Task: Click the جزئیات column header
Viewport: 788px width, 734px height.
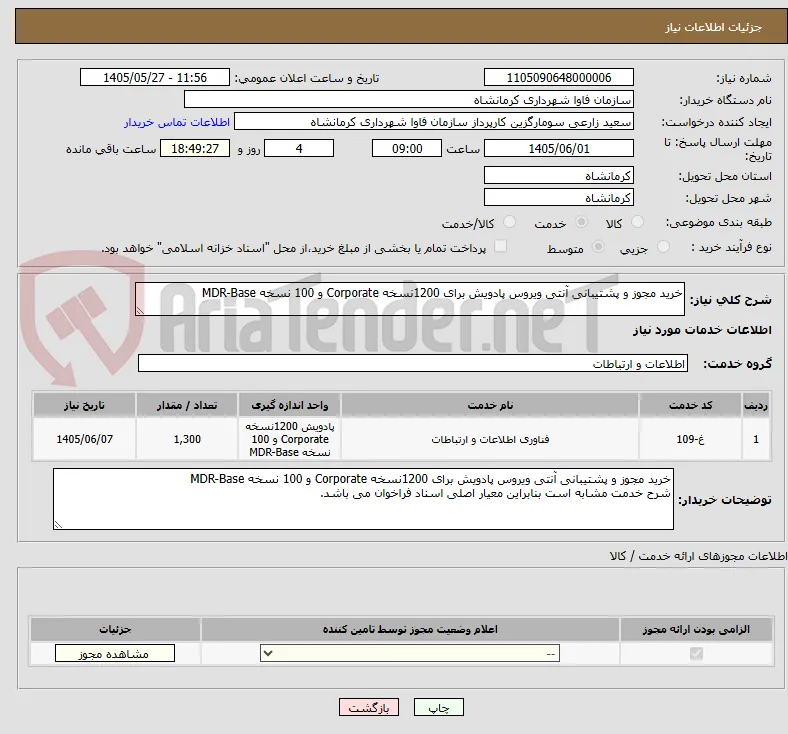Action: [115, 629]
